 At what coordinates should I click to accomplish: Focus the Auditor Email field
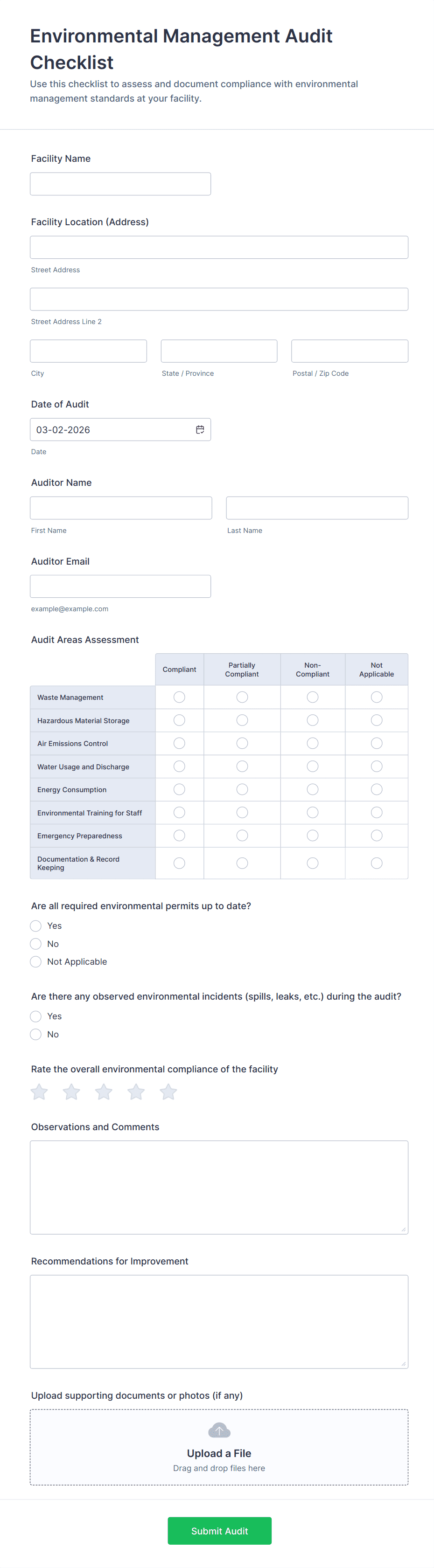[120, 586]
